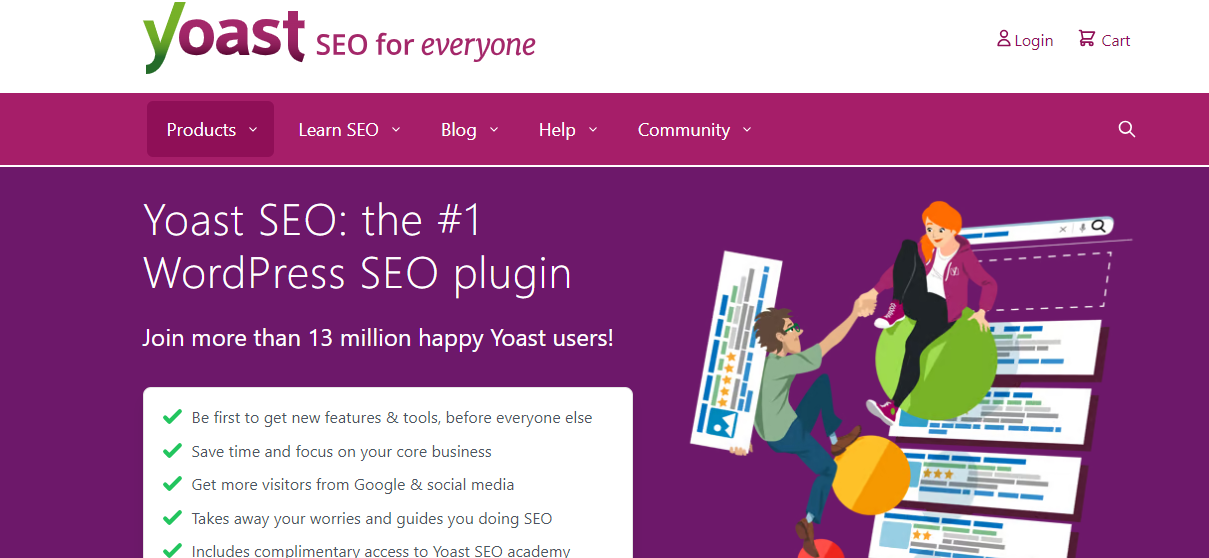Click 'Join more than 13 million happy Yoast users!' text
Viewport: 1209px width, 558px height.
pos(378,338)
